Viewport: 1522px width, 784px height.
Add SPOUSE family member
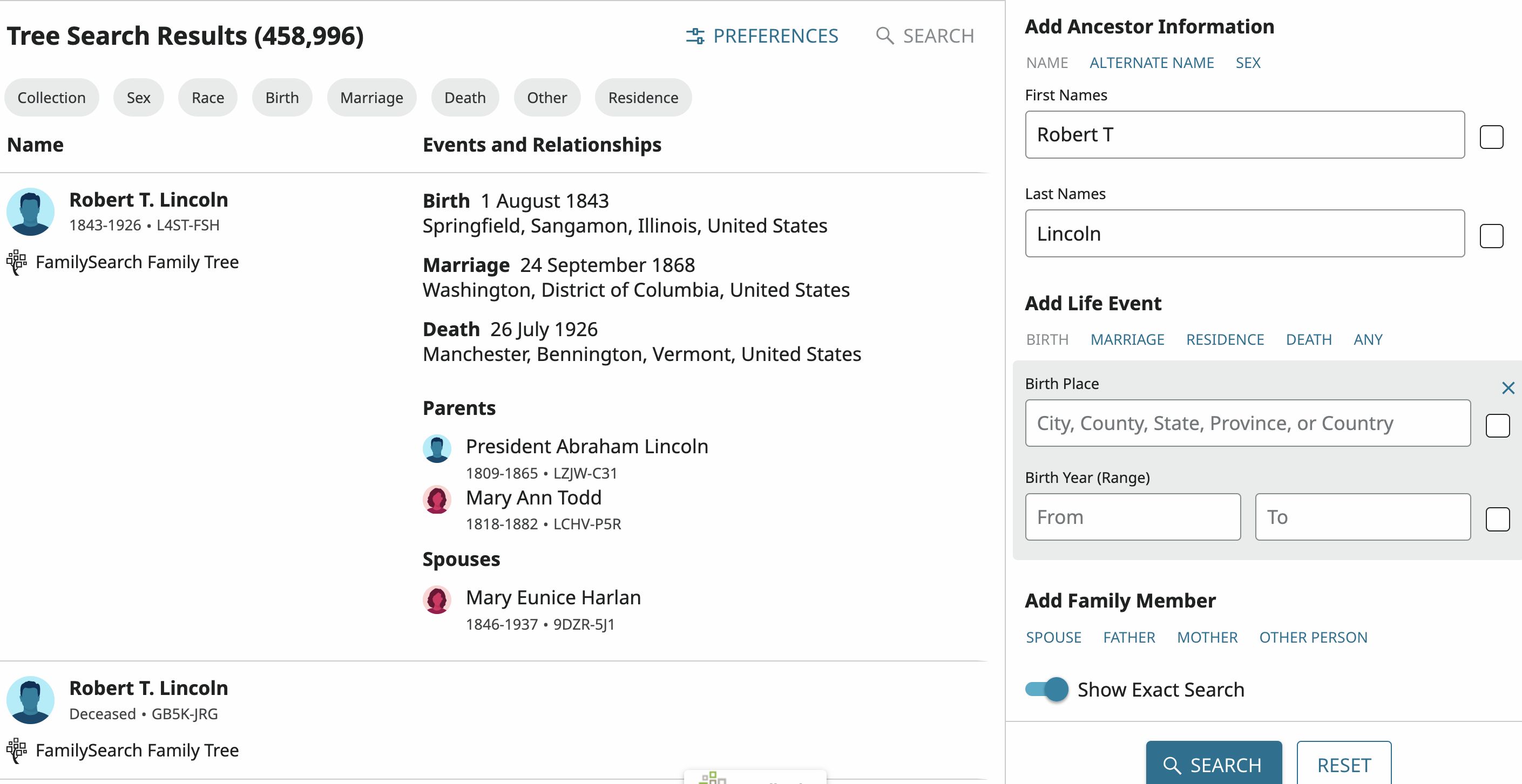[x=1053, y=638]
